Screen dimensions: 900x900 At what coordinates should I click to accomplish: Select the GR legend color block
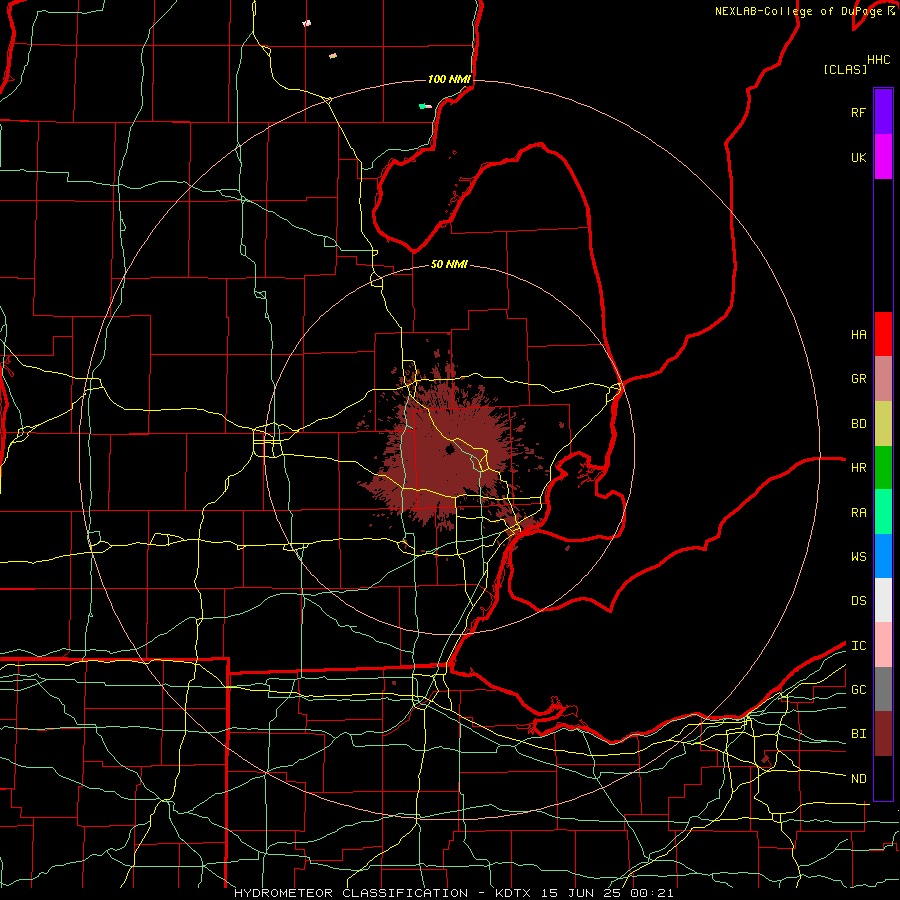pyautogui.click(x=883, y=379)
